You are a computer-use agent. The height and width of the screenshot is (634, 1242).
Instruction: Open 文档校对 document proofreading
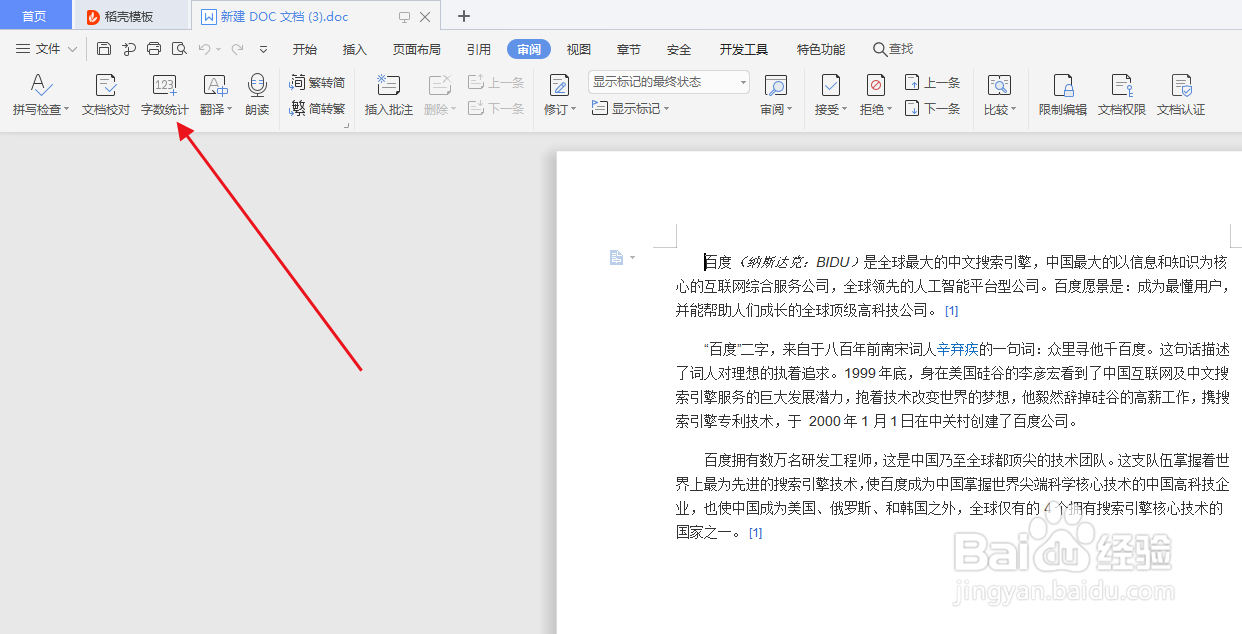(x=106, y=96)
